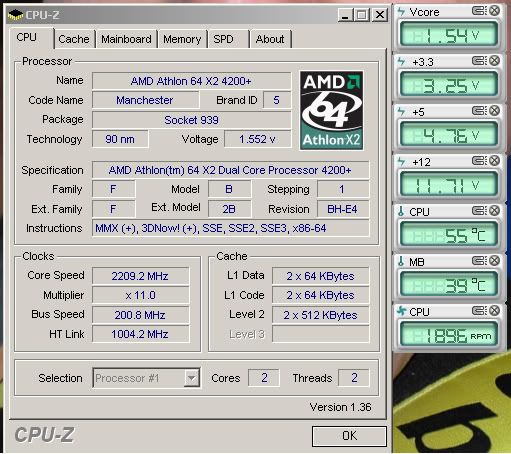This screenshot has height=454, width=511.
Task: Open settings icon on Vcore widget
Action: tap(479, 11)
